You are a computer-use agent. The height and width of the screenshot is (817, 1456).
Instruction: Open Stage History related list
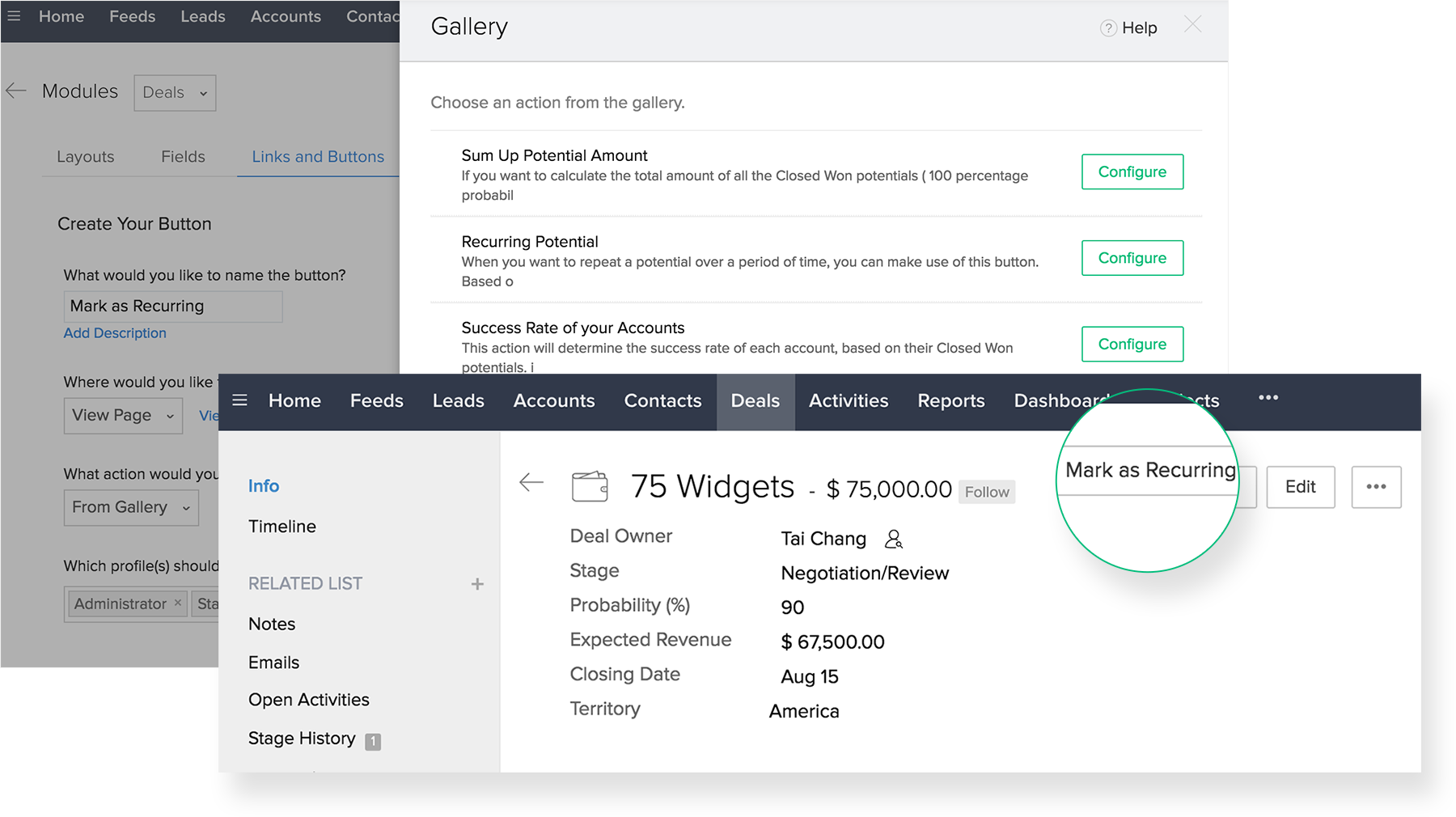pyautogui.click(x=302, y=739)
